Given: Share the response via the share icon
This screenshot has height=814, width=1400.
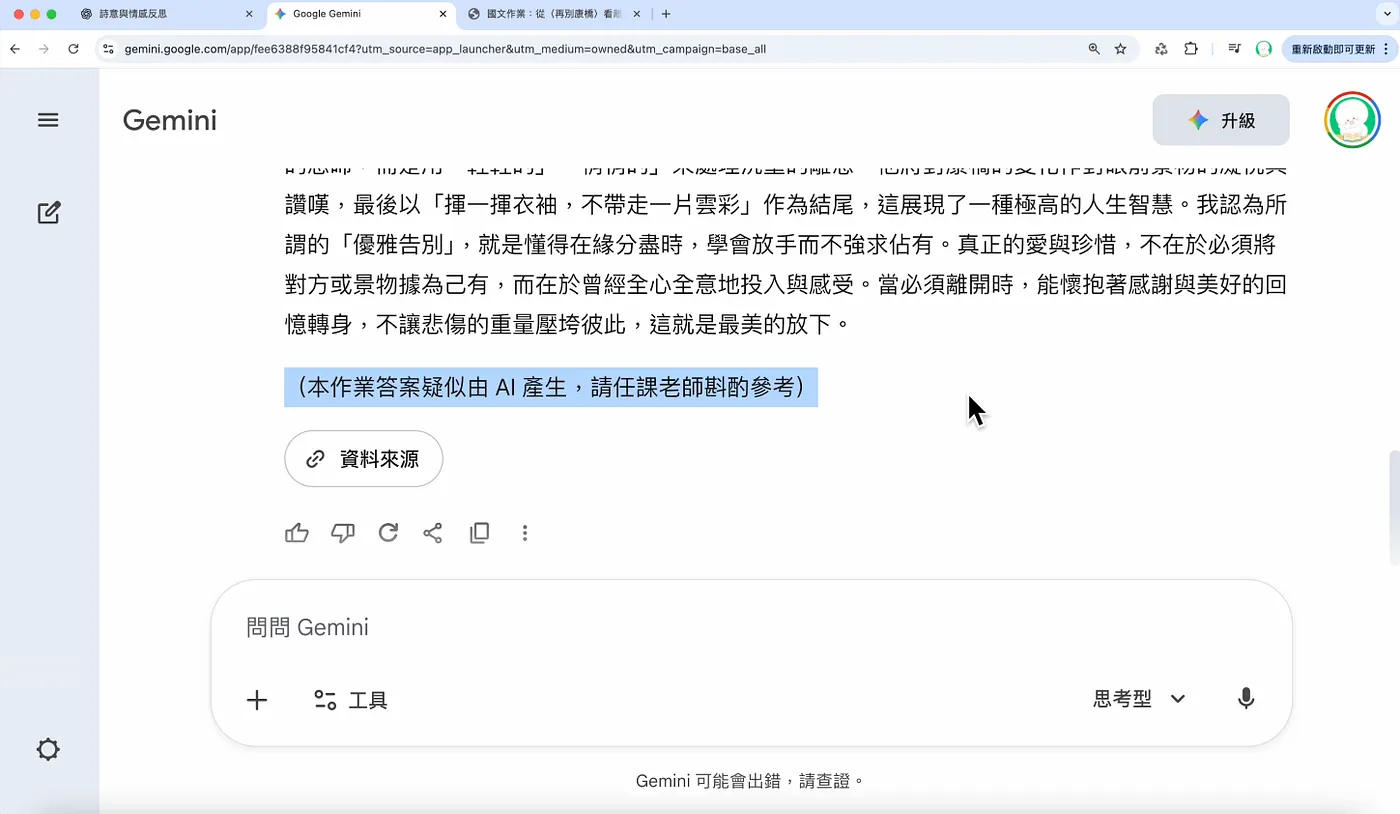Looking at the screenshot, I should pos(433,533).
